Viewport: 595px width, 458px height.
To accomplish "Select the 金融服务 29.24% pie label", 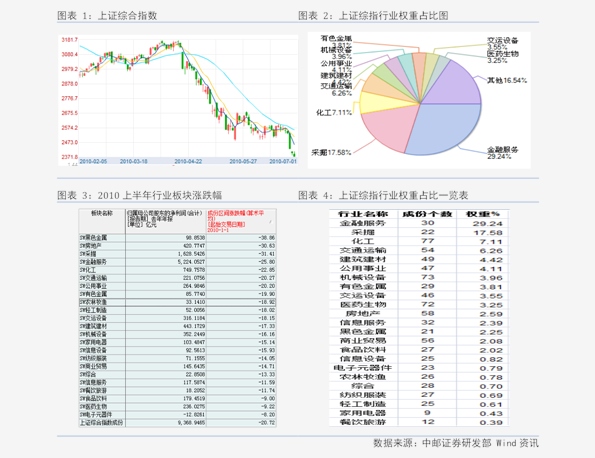I will pos(502,153).
